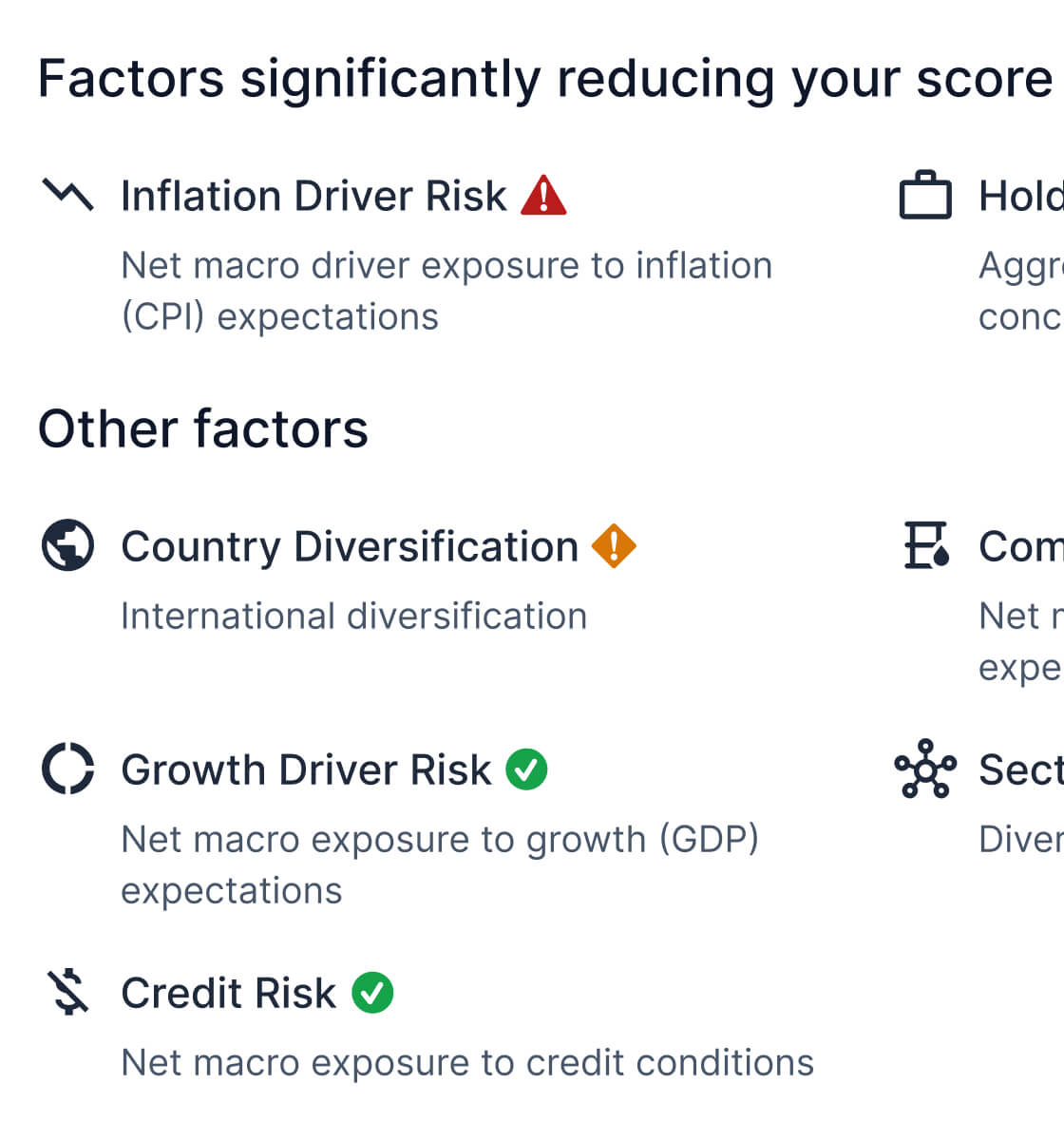The height and width of the screenshot is (1140, 1064).
Task: Click the Credit Risk dollar-slash icon
Action: [x=68, y=993]
